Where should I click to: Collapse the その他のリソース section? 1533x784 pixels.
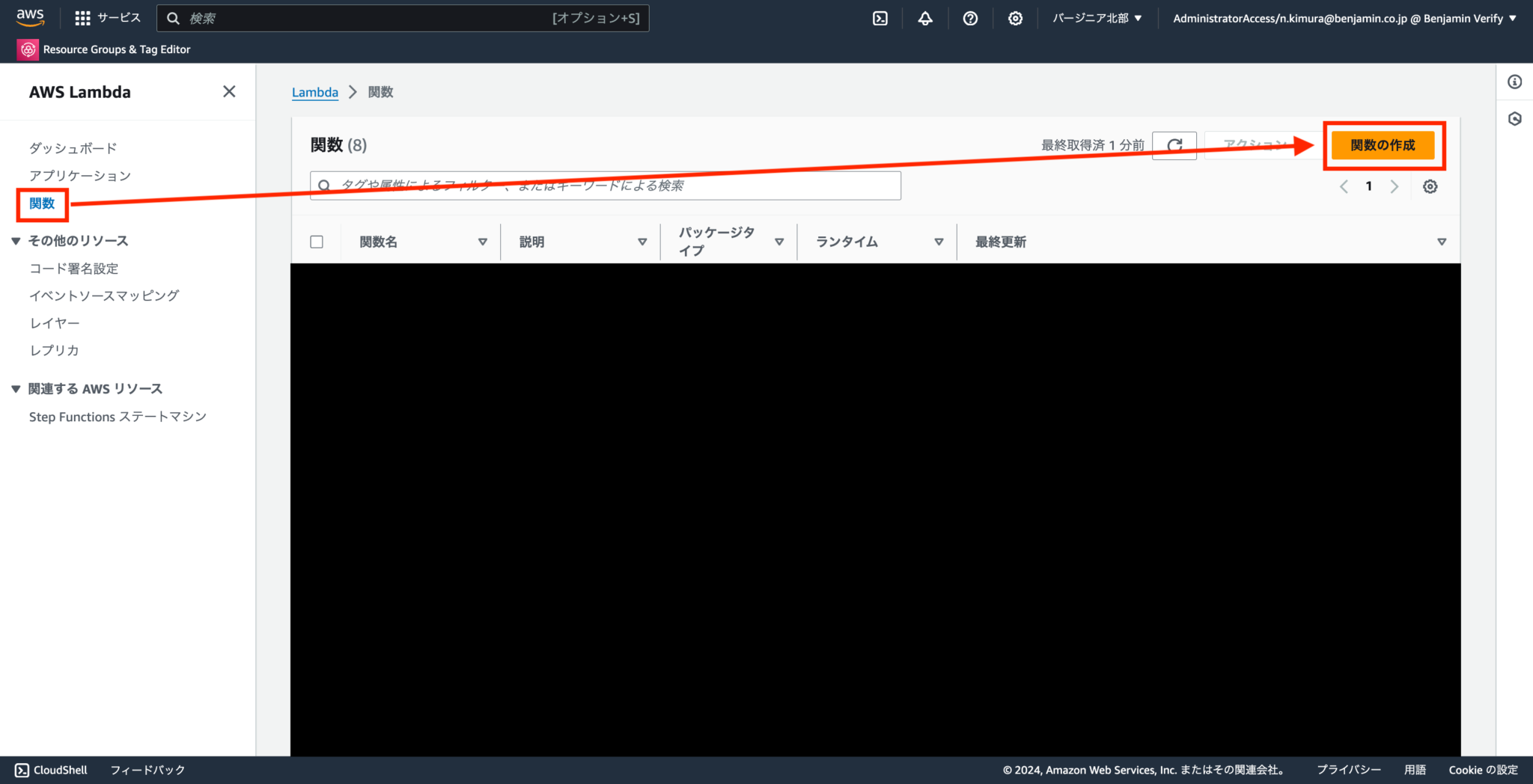coord(15,240)
